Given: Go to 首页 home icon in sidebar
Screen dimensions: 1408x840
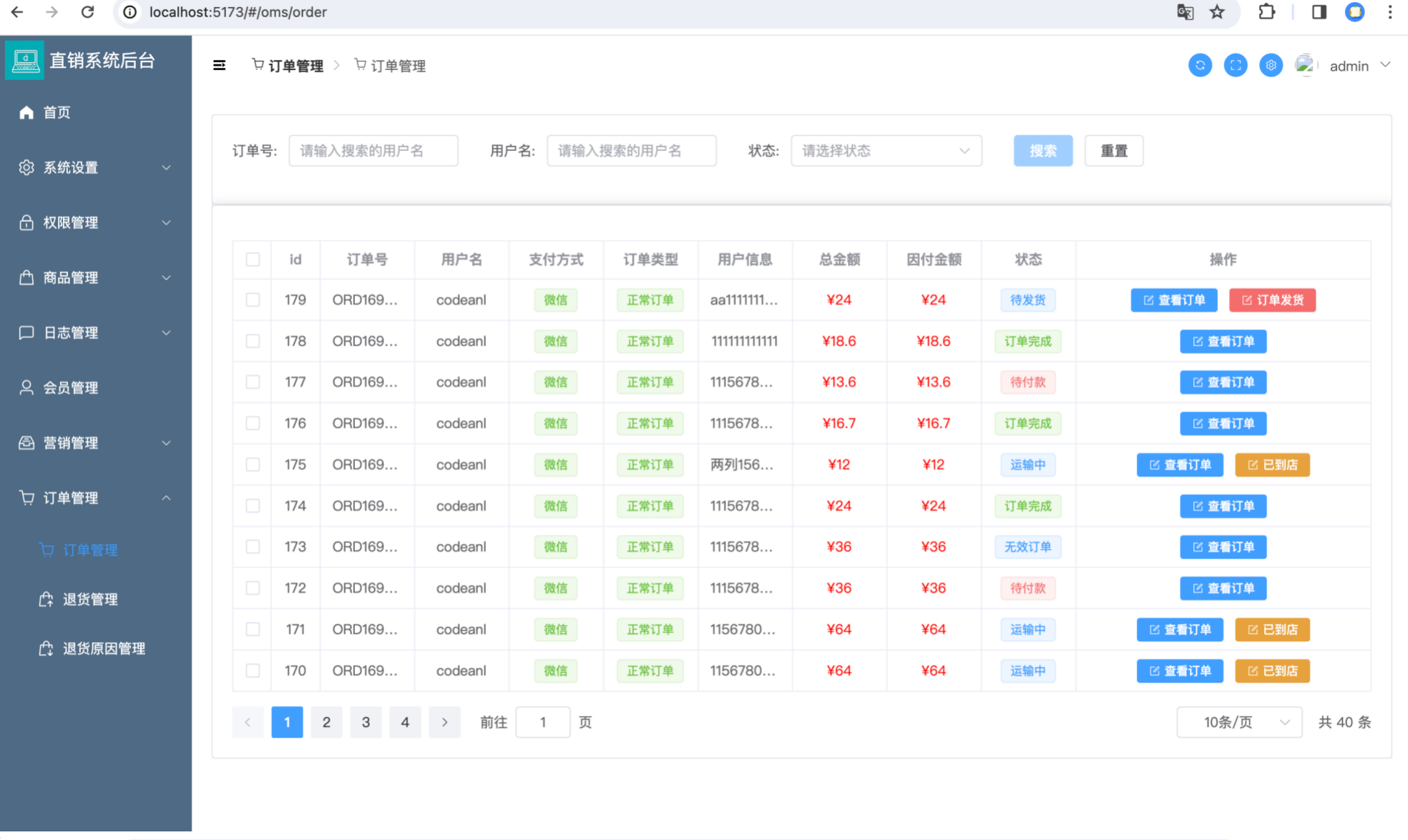Looking at the screenshot, I should [x=26, y=112].
